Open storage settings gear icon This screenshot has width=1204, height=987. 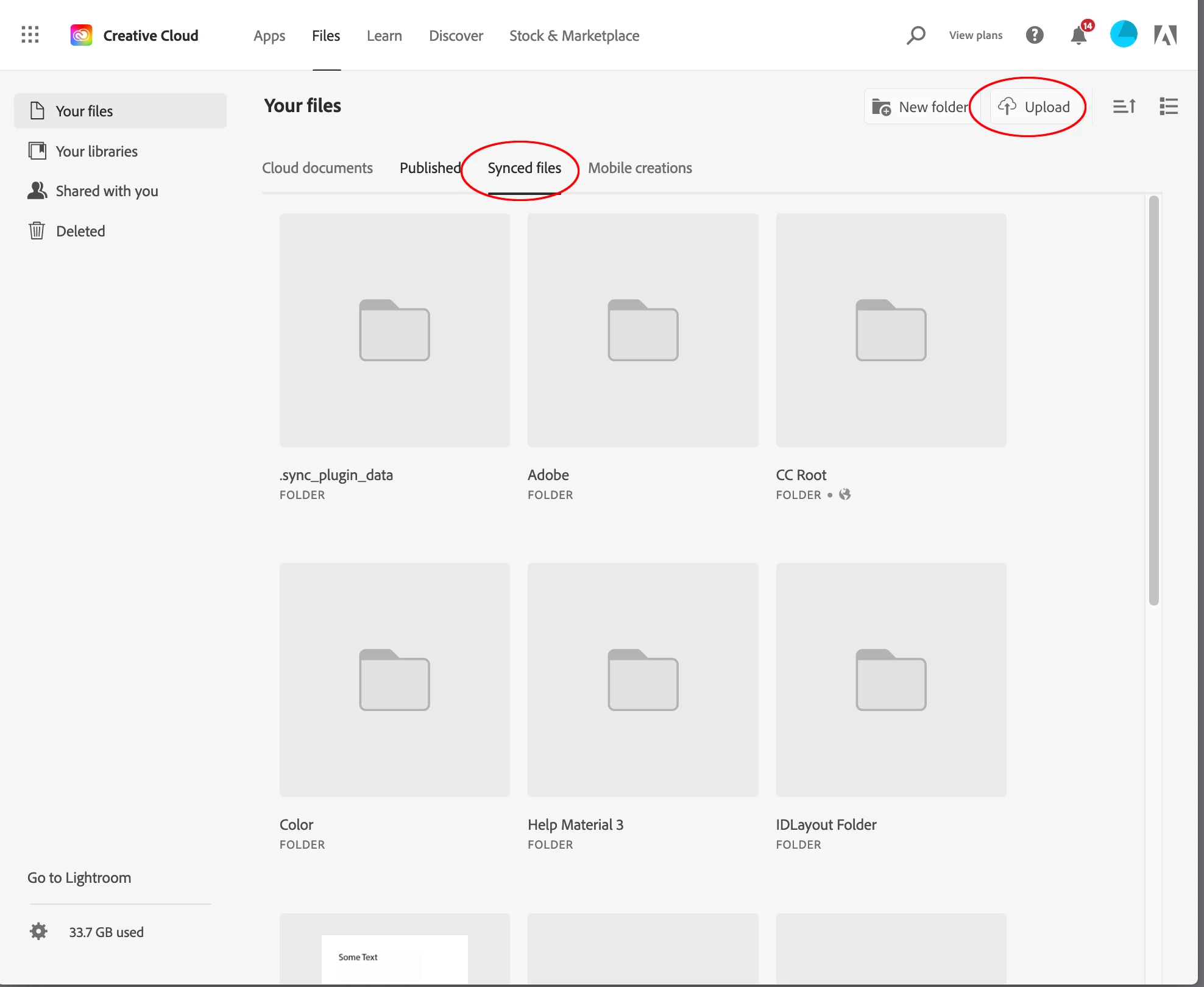(x=38, y=932)
